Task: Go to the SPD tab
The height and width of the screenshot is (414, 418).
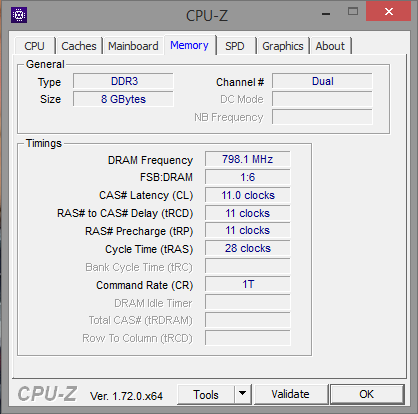Action: click(235, 46)
